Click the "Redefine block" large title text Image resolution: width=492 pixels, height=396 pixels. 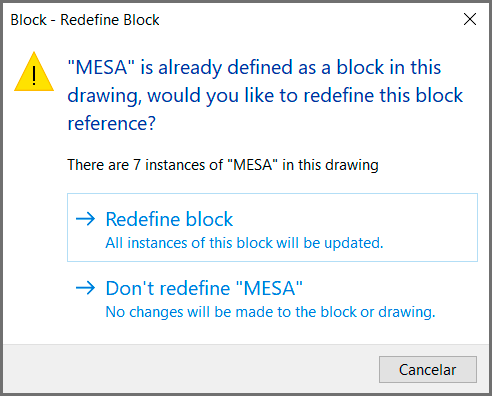169,219
